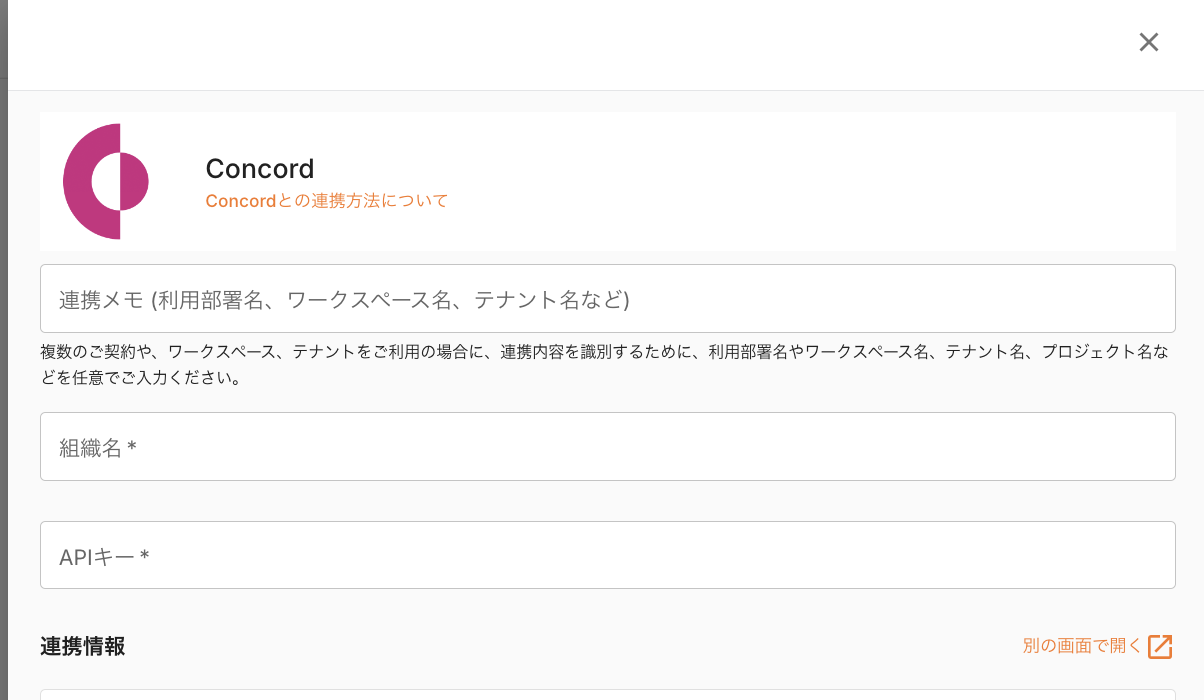Screen dimensions: 1204x700
Task: Open the Concordとの連携方法について help link
Action: click(326, 201)
